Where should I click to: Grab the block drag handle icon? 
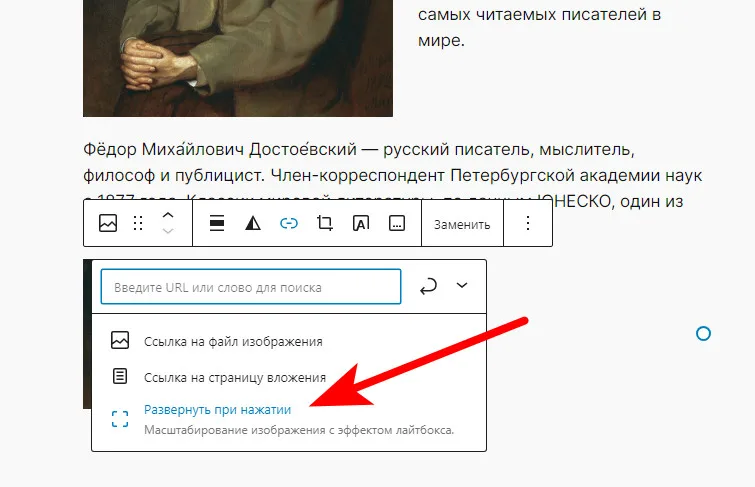pos(138,224)
